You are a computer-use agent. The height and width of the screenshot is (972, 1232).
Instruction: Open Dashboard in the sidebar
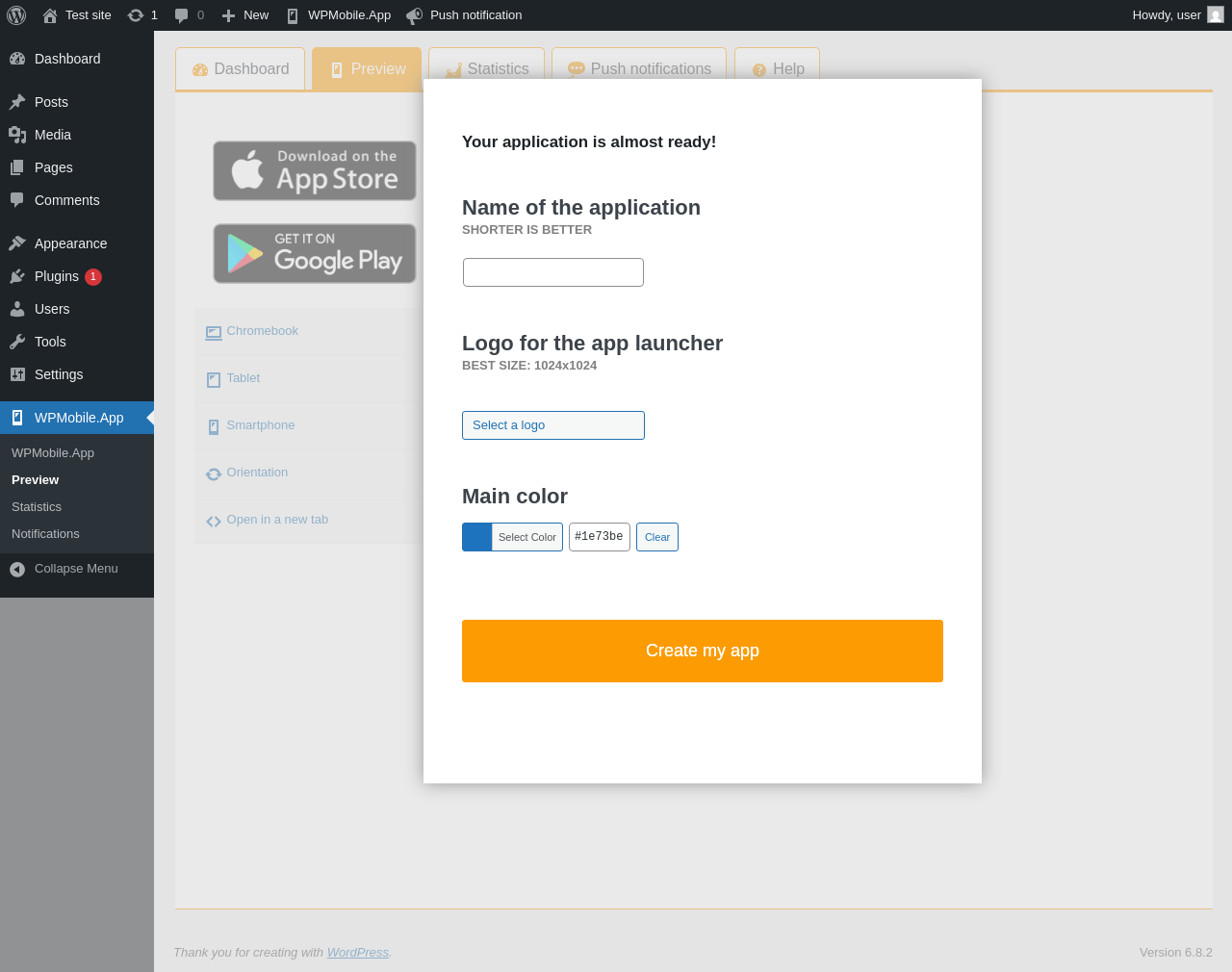tap(77, 59)
